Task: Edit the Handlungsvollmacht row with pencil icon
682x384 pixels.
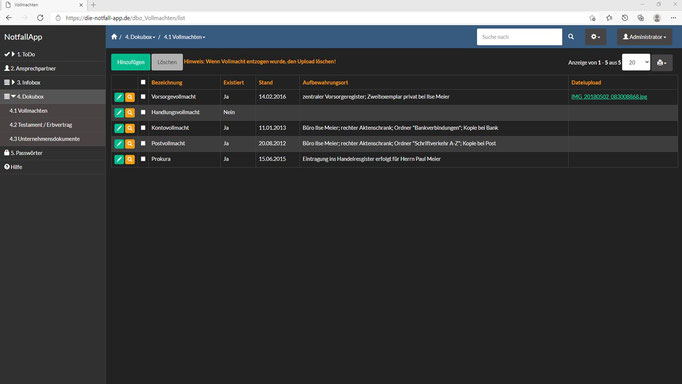Action: pyautogui.click(x=119, y=113)
